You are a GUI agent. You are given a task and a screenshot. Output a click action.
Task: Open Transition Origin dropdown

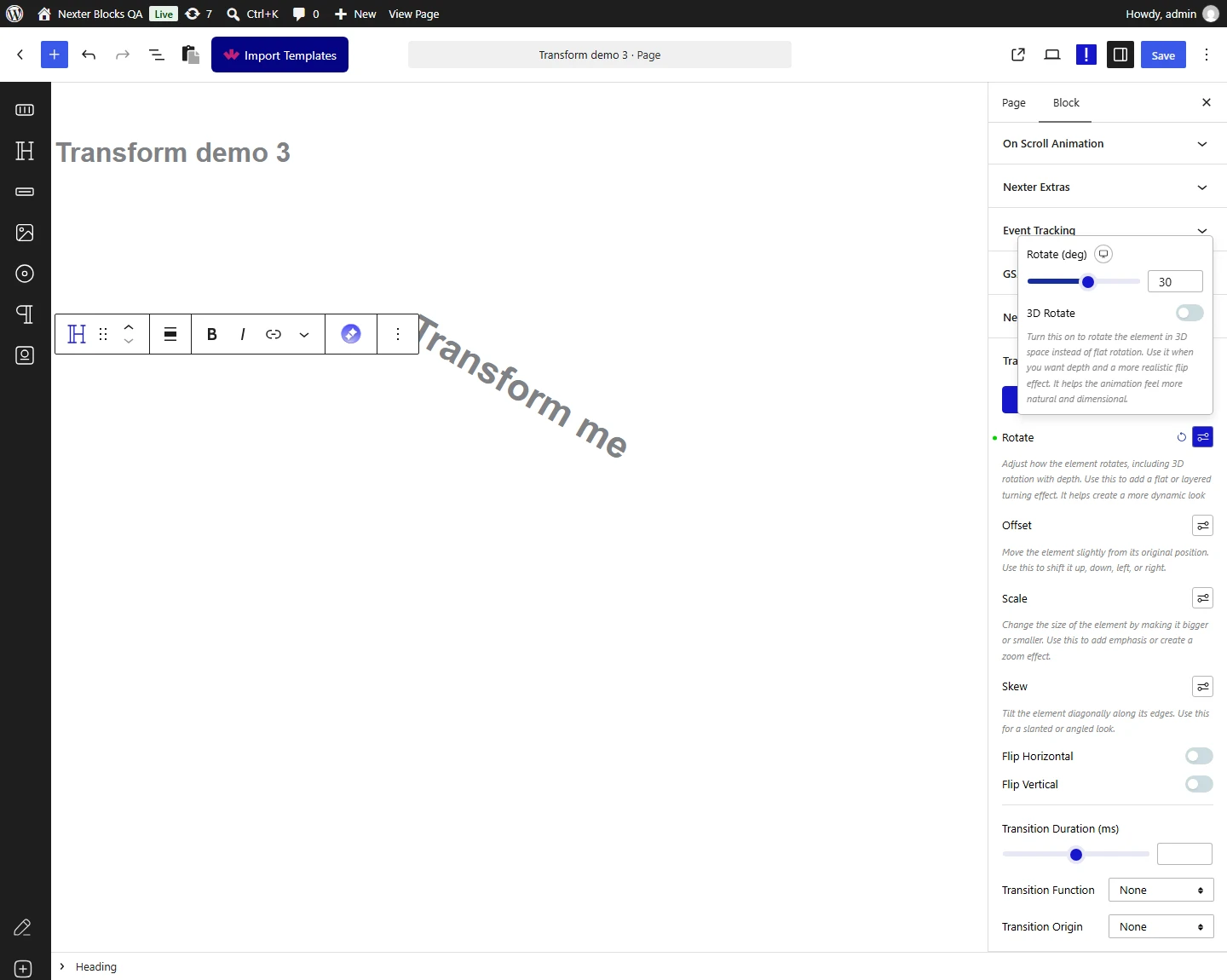click(x=1161, y=926)
